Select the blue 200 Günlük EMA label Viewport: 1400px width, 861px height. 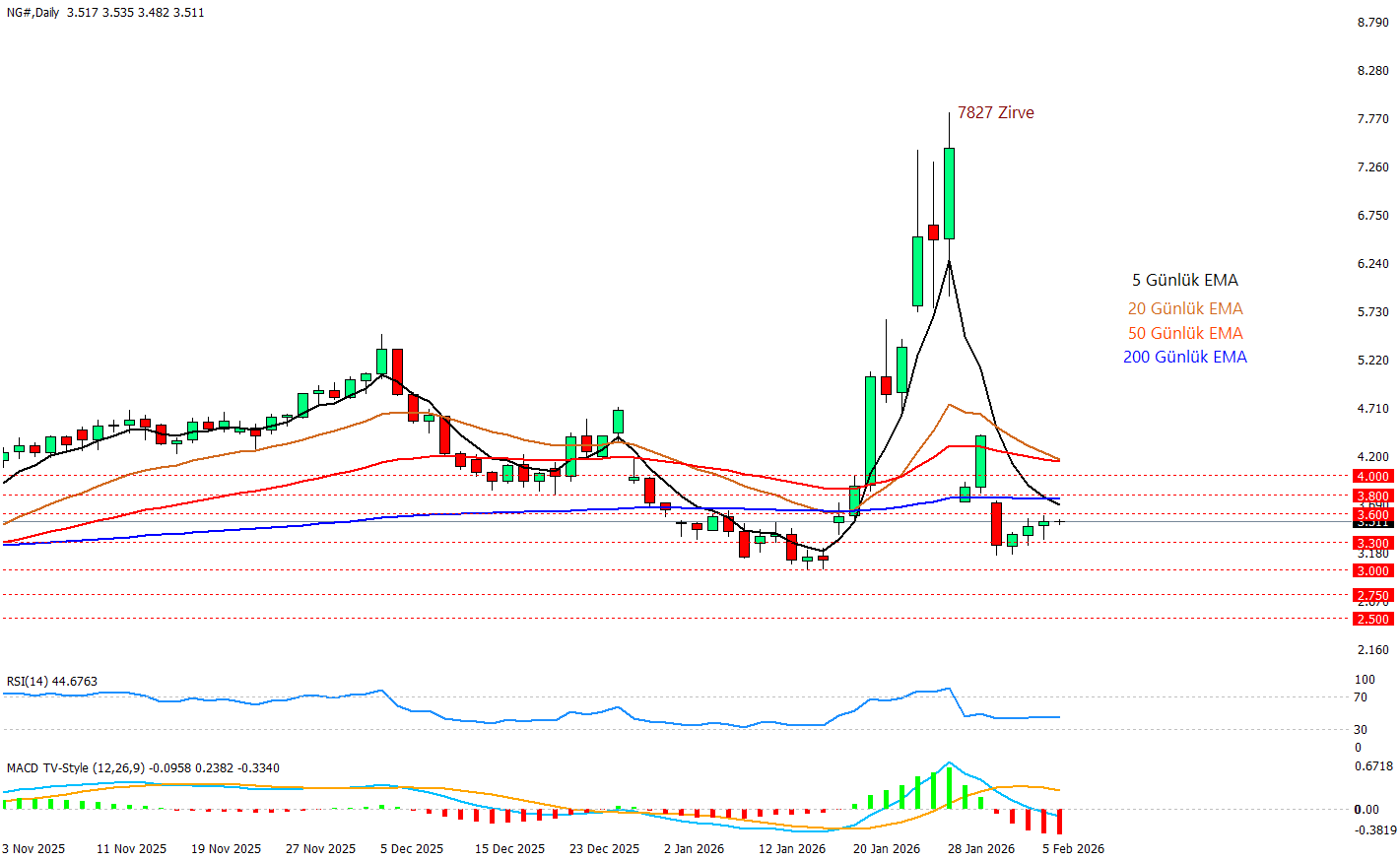click(1184, 358)
